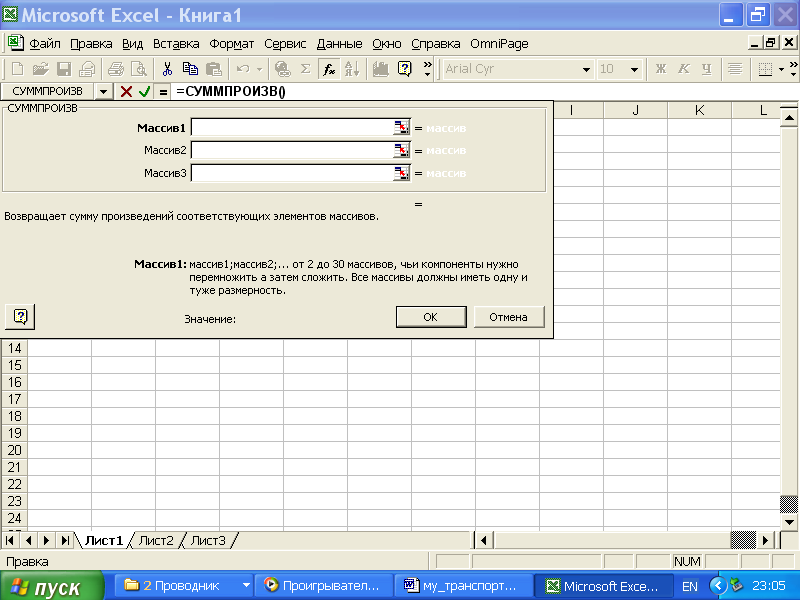Go to last sheet navigation arrow
800x600 pixels.
(65, 540)
